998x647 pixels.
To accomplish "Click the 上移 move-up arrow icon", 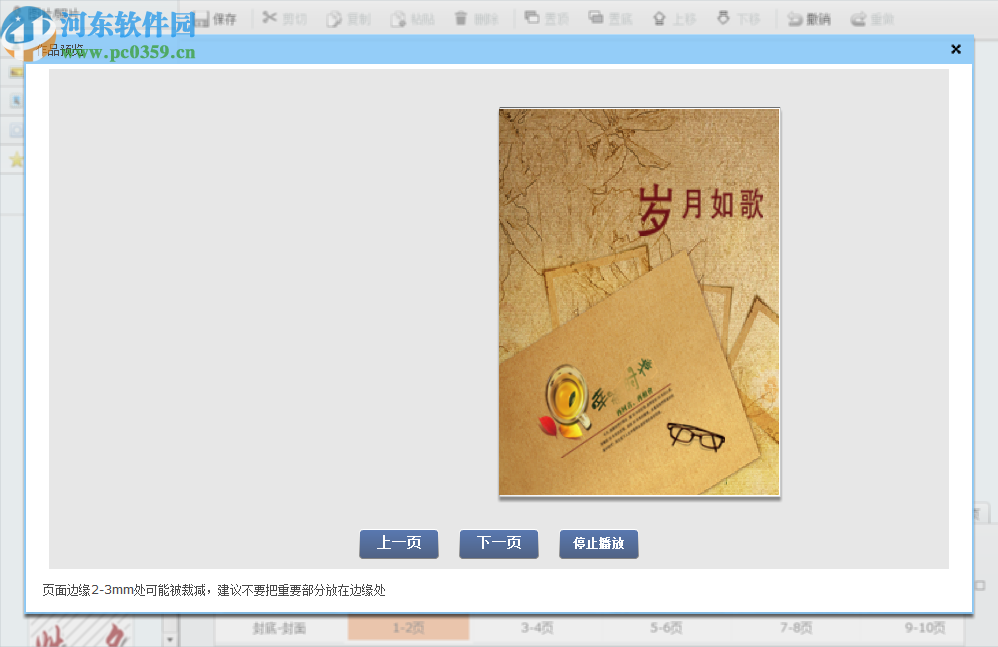I will (x=662, y=18).
